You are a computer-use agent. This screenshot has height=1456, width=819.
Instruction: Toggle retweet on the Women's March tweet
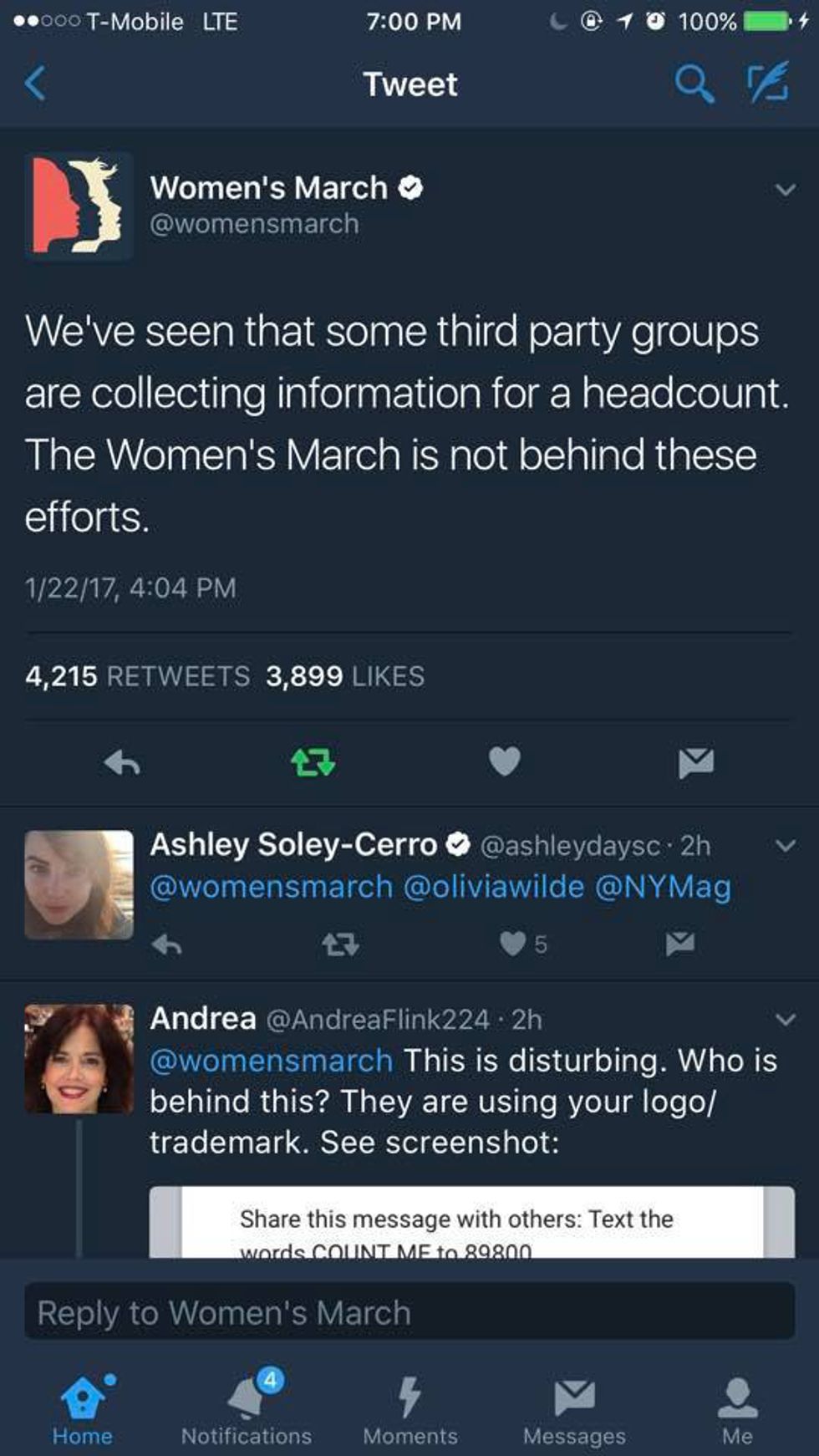(x=313, y=762)
